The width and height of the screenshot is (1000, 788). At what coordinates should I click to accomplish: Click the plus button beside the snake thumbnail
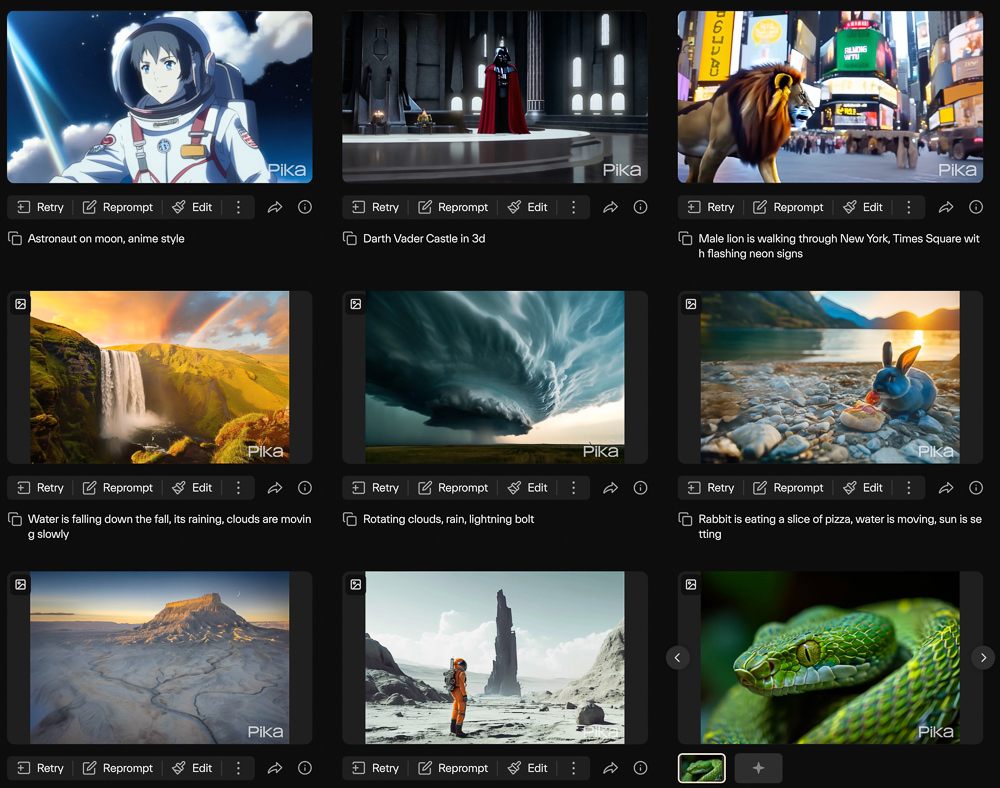point(758,768)
